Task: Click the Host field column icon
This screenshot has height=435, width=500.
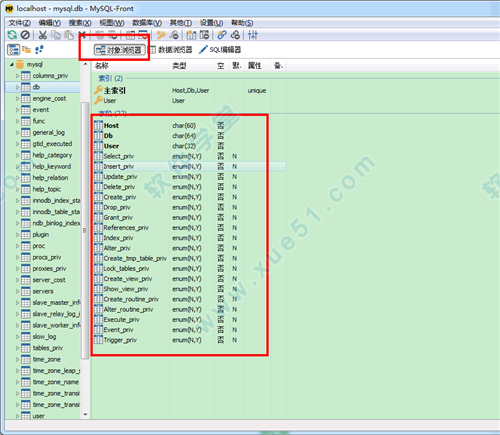Action: (x=98, y=125)
